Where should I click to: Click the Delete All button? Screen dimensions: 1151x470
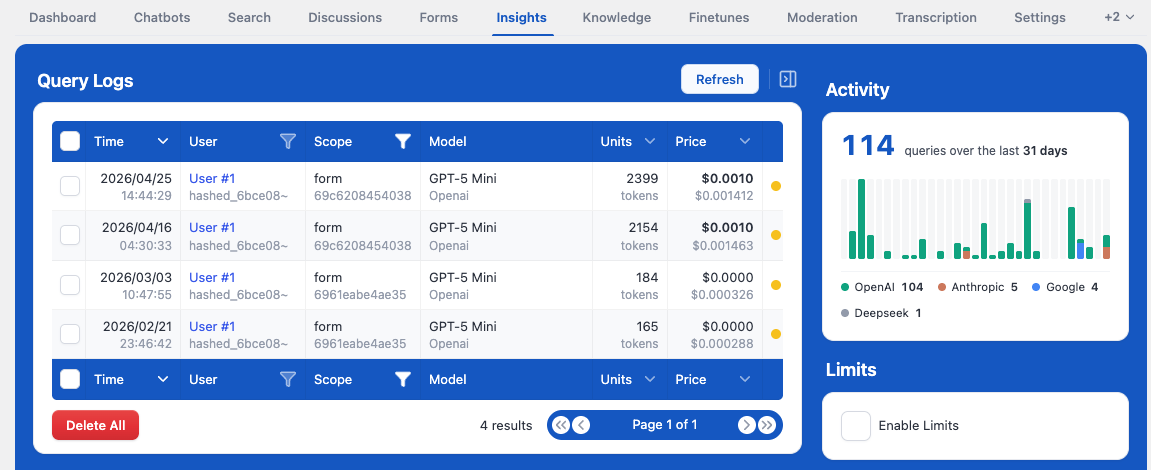pos(95,425)
